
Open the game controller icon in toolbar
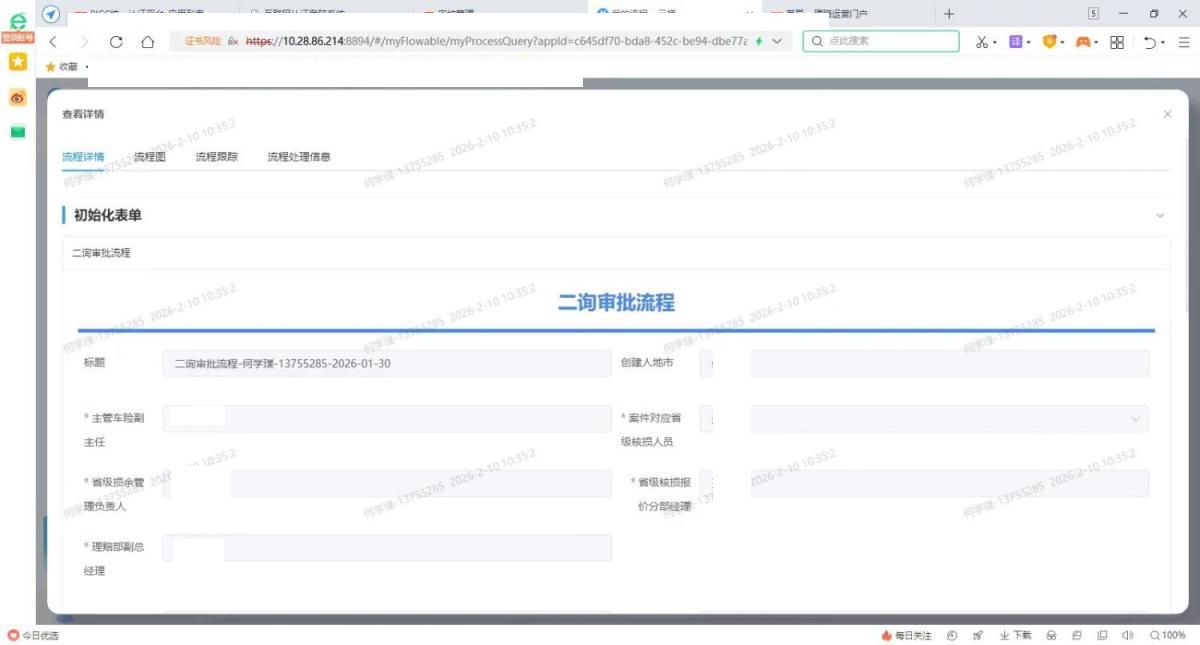[1082, 42]
